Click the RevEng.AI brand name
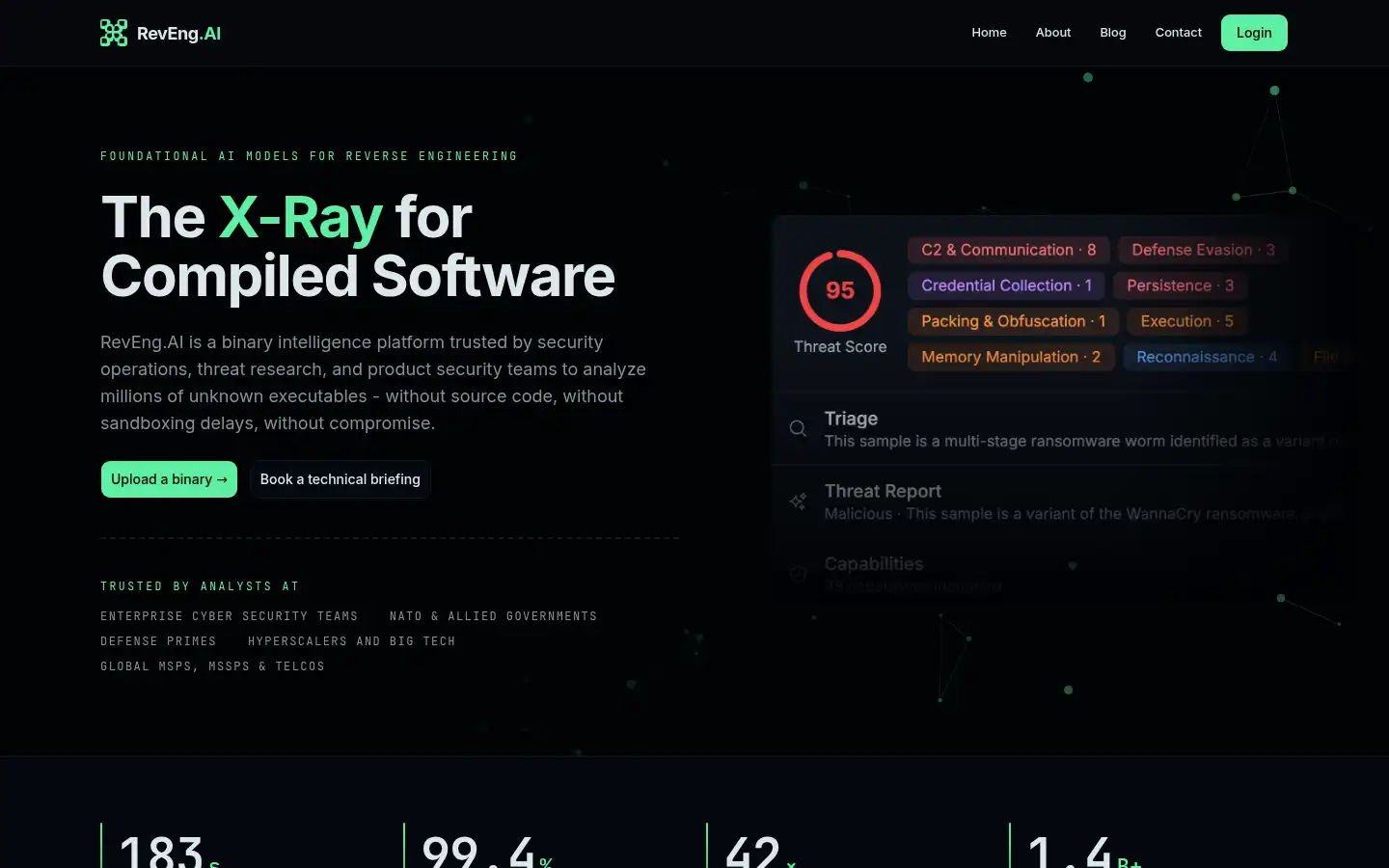This screenshot has height=868, width=1389. [x=178, y=33]
